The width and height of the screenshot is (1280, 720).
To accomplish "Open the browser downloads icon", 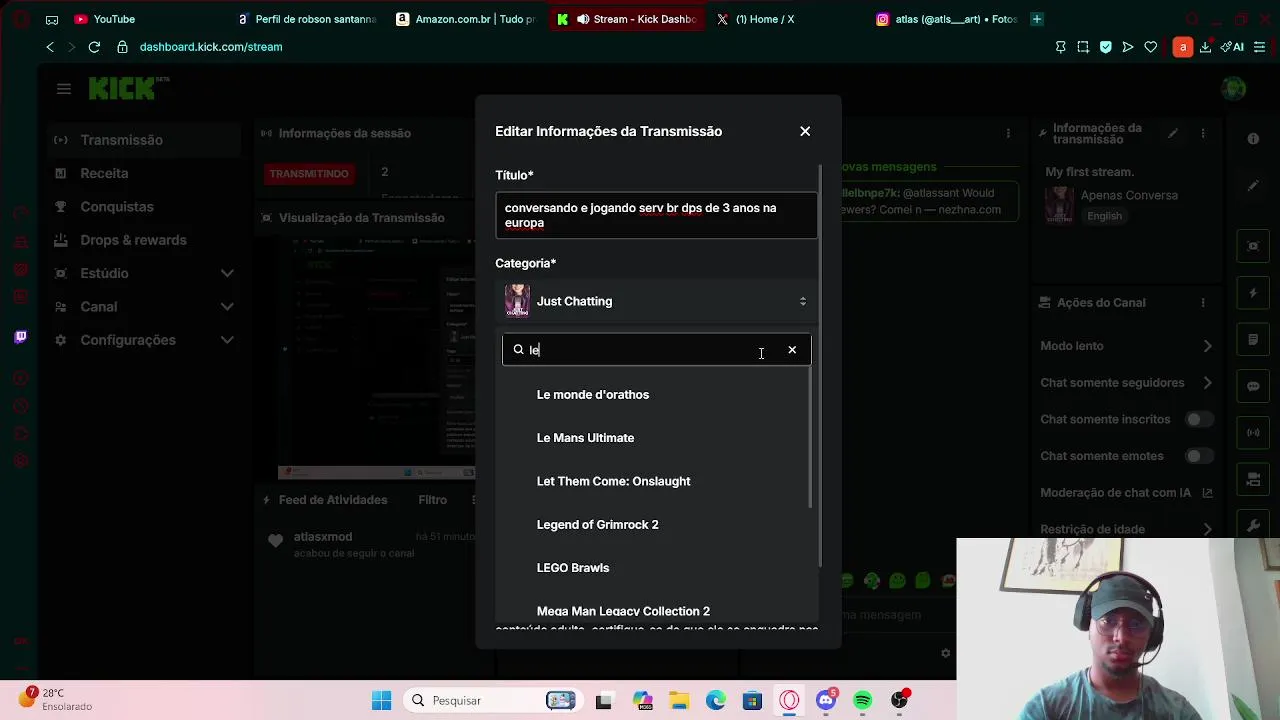I will (x=1205, y=47).
